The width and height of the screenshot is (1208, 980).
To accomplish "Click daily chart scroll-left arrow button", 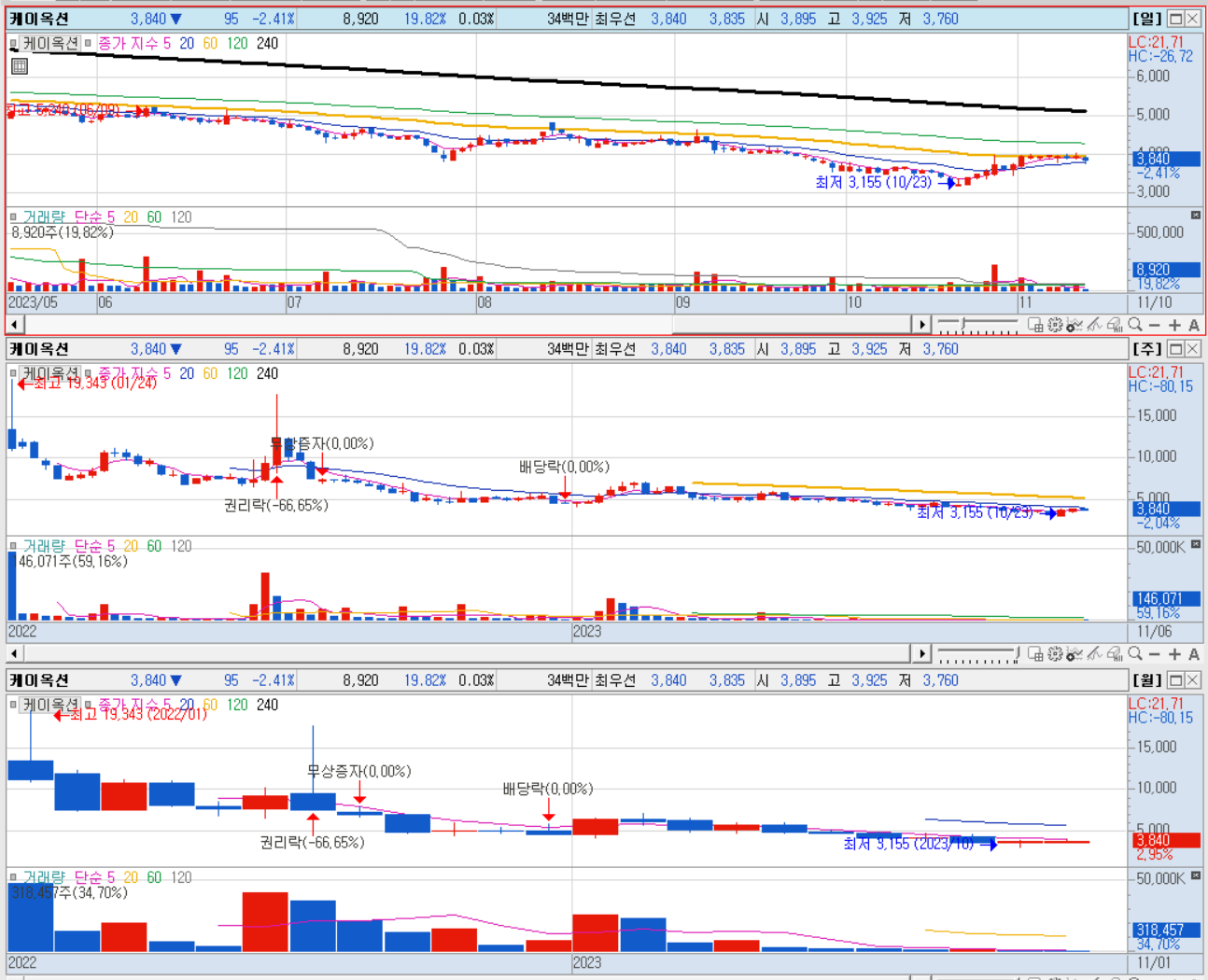I will (x=15, y=325).
